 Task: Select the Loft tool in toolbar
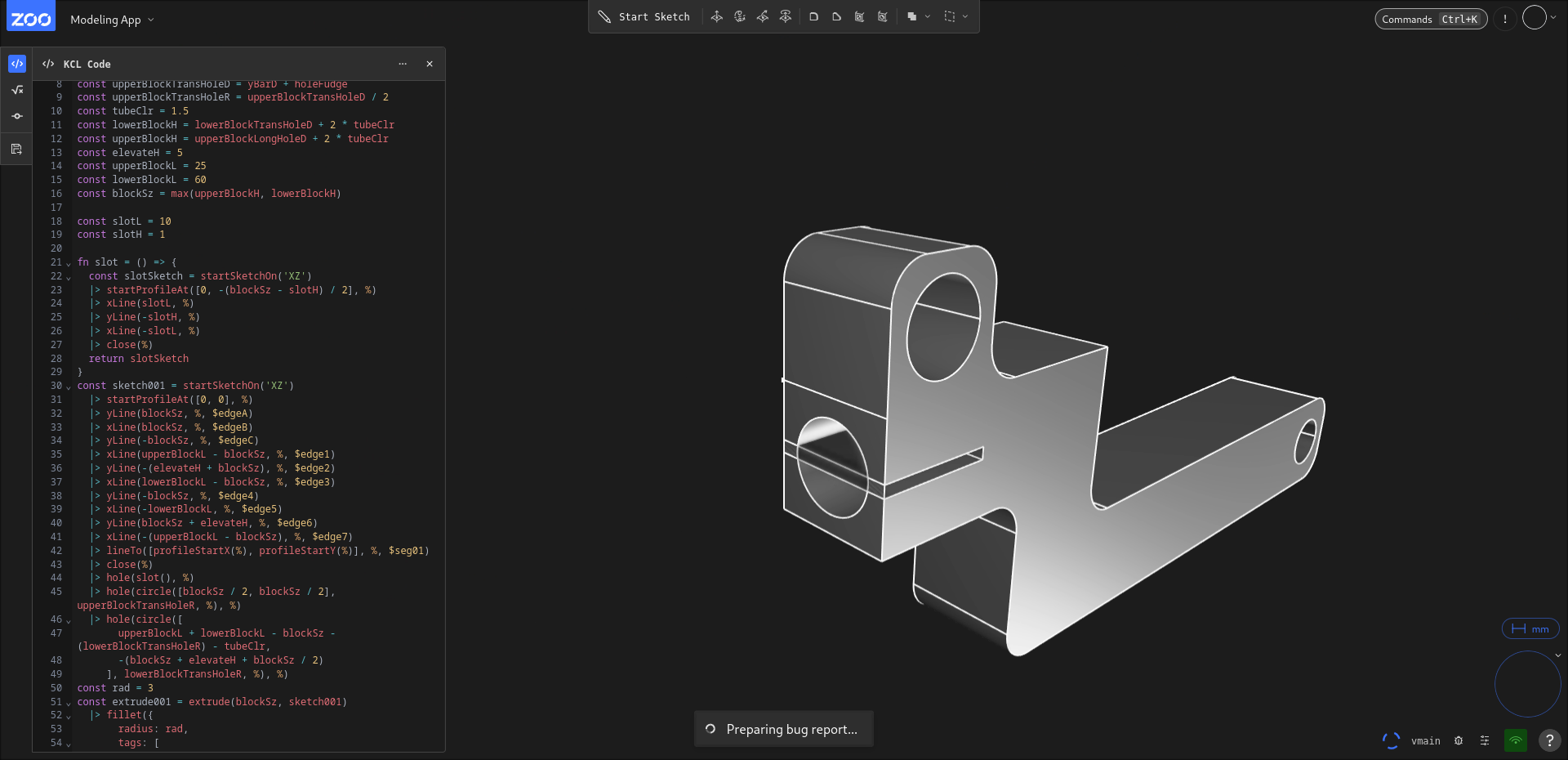785,16
